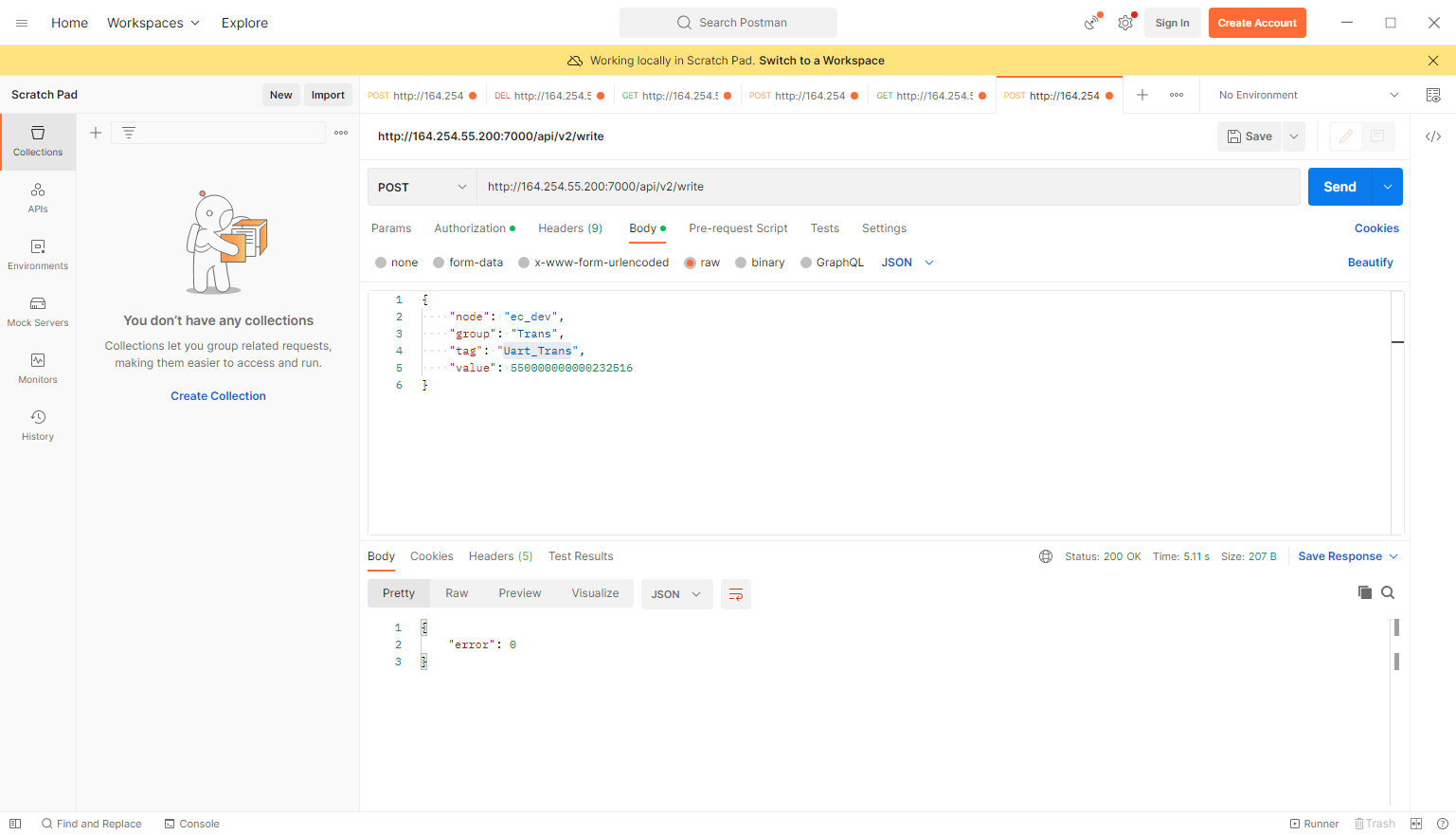Switch response view to Raw
Screen dimensions: 1456x835
point(457,593)
